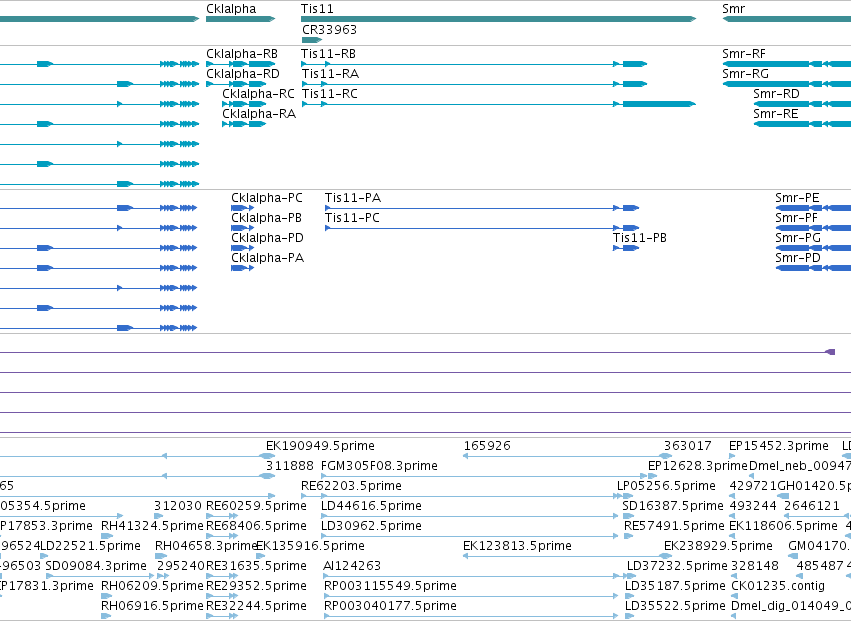
Task: Select EST SD09084.3prime
Action: click(96, 567)
